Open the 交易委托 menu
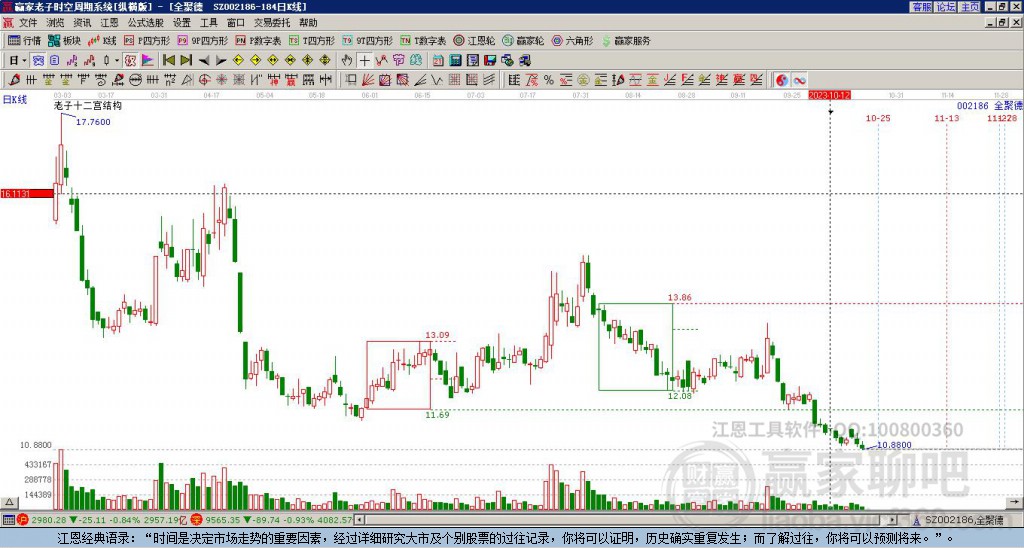Image resolution: width=1024 pixels, height=548 pixels. 272,23
